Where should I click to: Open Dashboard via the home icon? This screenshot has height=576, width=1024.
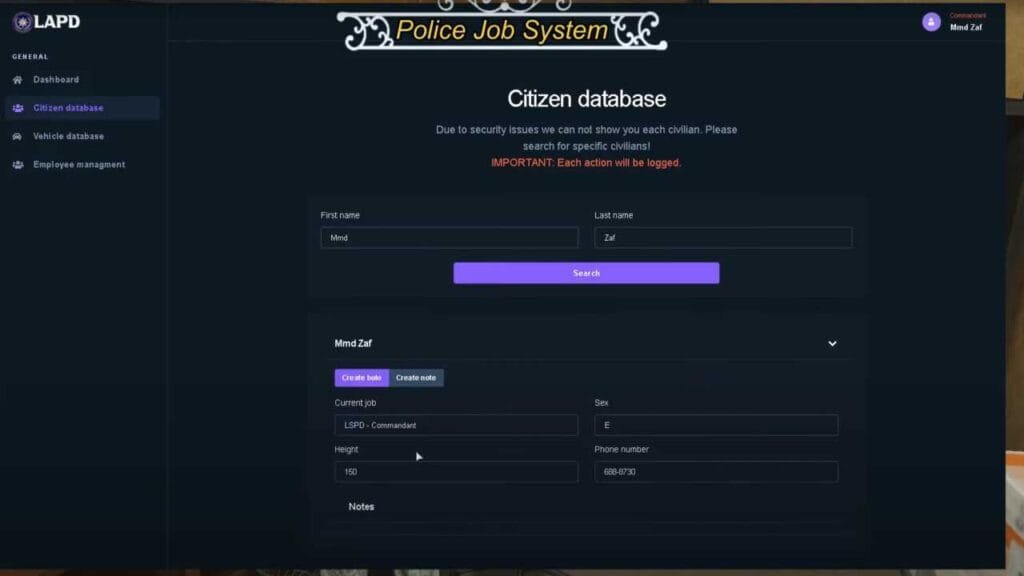pyautogui.click(x=18, y=80)
